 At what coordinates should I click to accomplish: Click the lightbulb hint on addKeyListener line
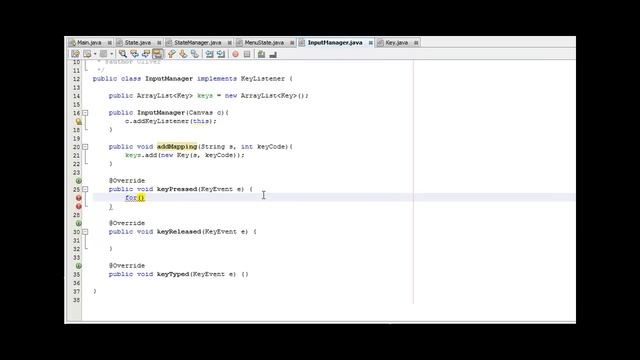pos(78,121)
